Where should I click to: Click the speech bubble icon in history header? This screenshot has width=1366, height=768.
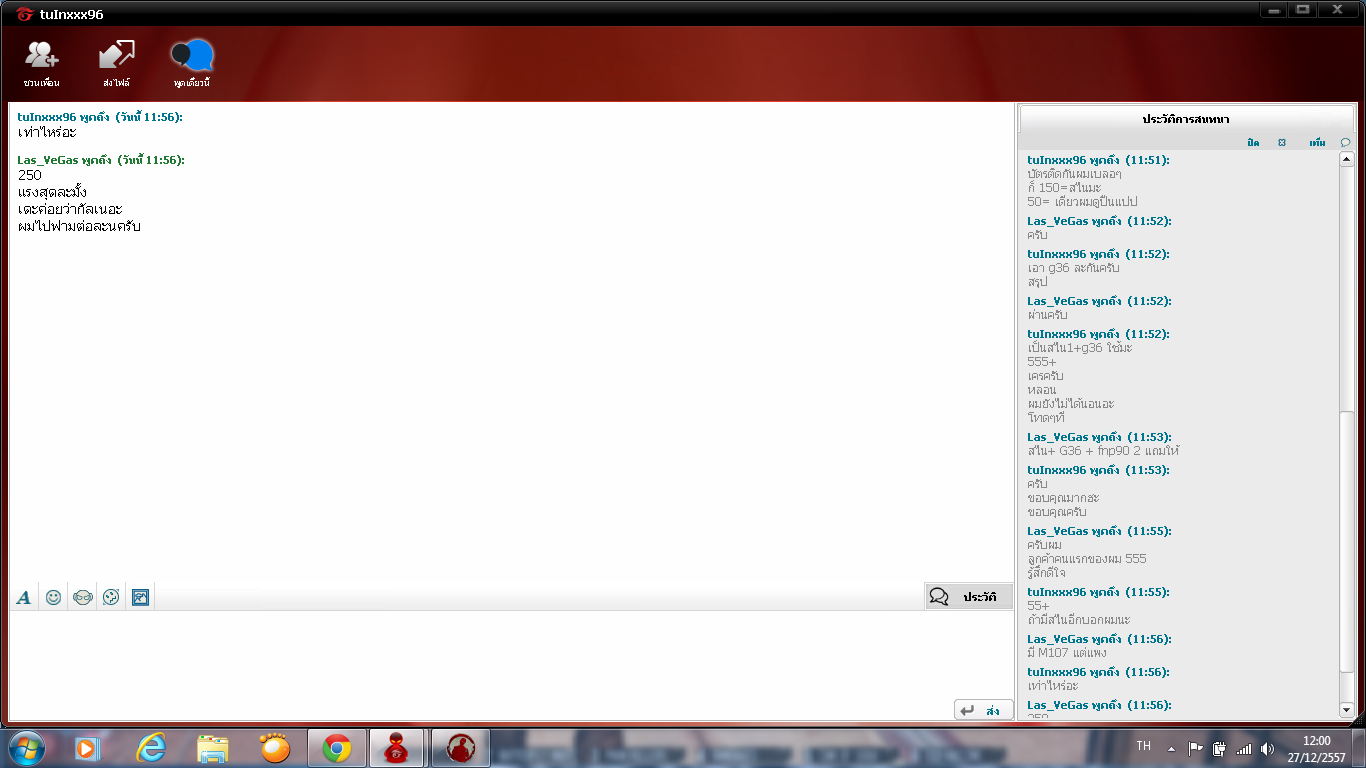[1345, 143]
